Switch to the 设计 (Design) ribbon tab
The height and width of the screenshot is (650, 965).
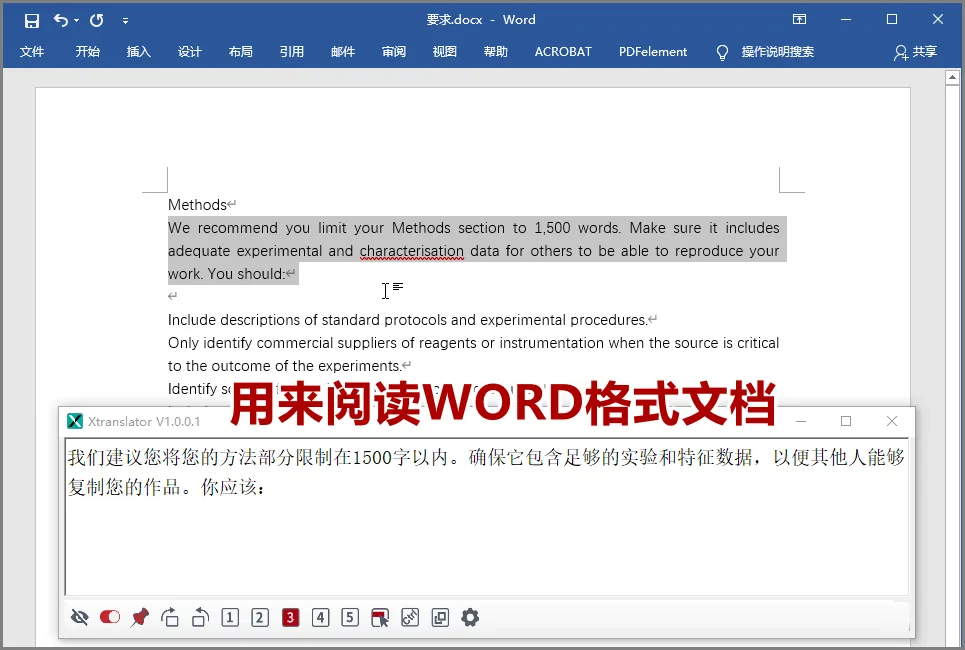[190, 52]
